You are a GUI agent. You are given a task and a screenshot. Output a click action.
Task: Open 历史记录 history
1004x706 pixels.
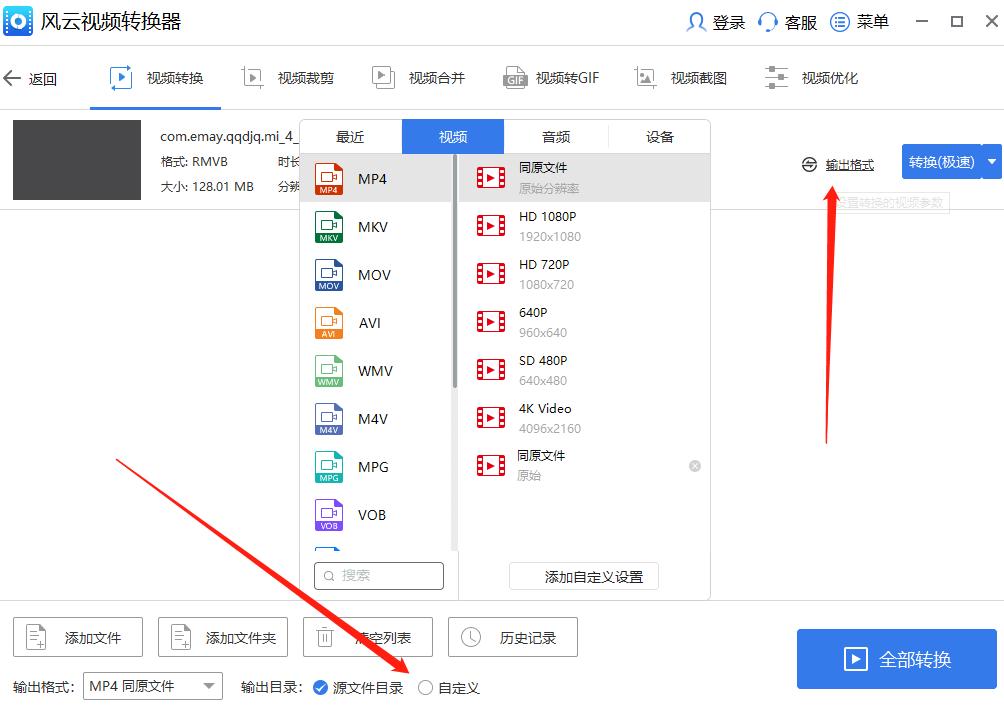[512, 637]
